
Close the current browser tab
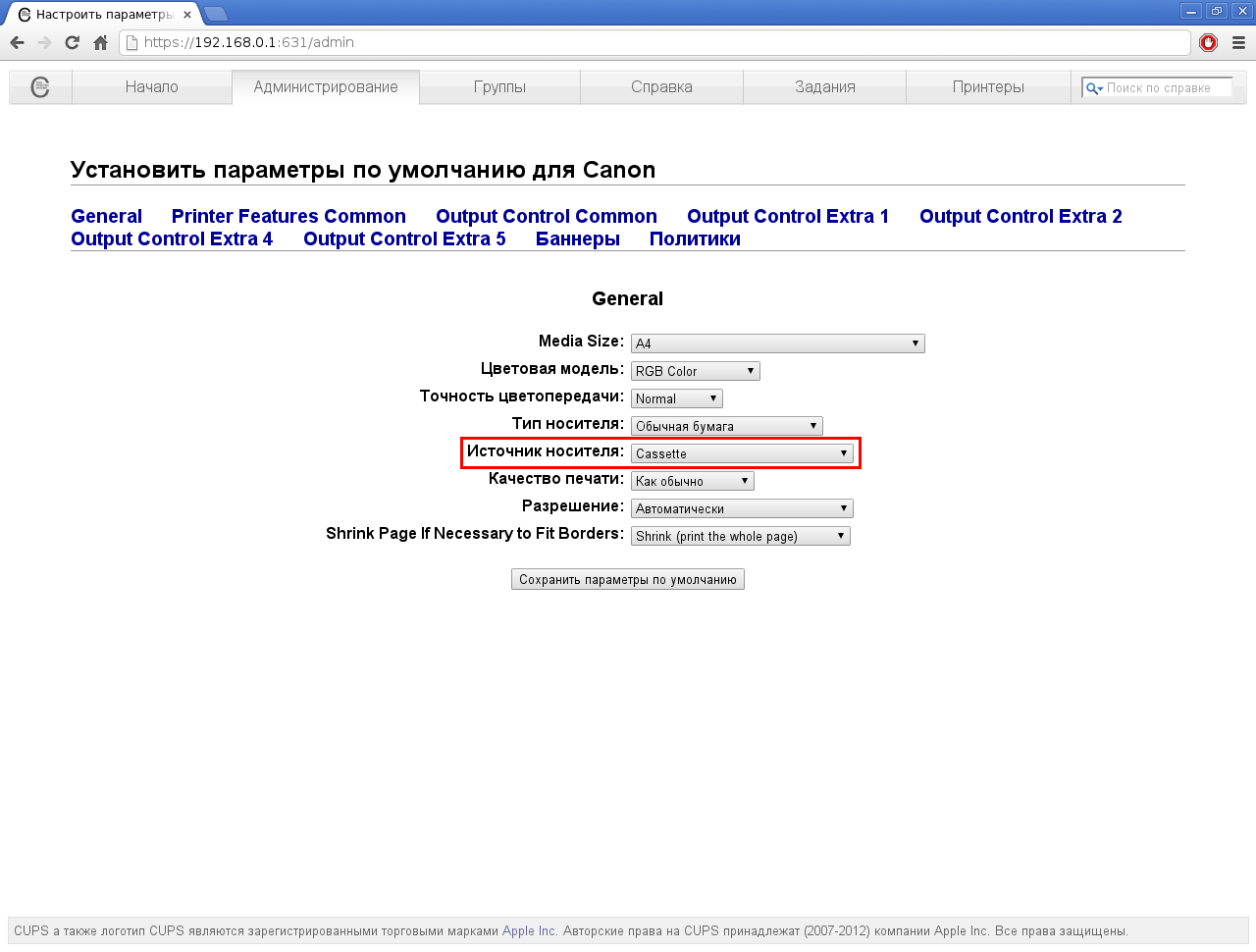(x=187, y=15)
